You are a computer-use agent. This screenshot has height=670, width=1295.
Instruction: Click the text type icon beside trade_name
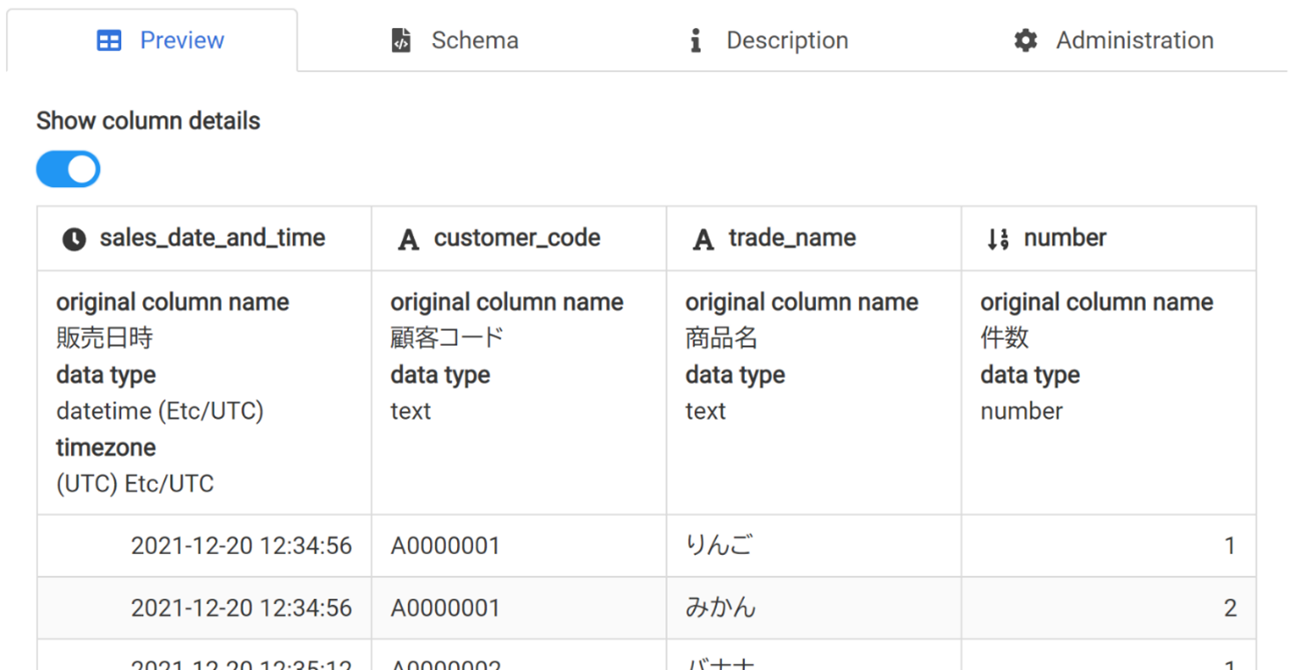[x=704, y=239]
